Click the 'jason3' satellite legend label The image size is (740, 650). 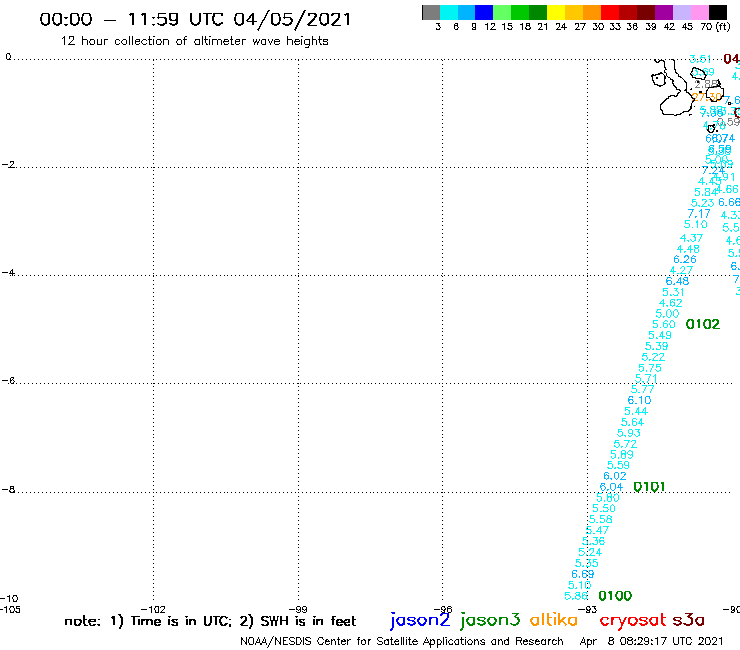tap(490, 620)
